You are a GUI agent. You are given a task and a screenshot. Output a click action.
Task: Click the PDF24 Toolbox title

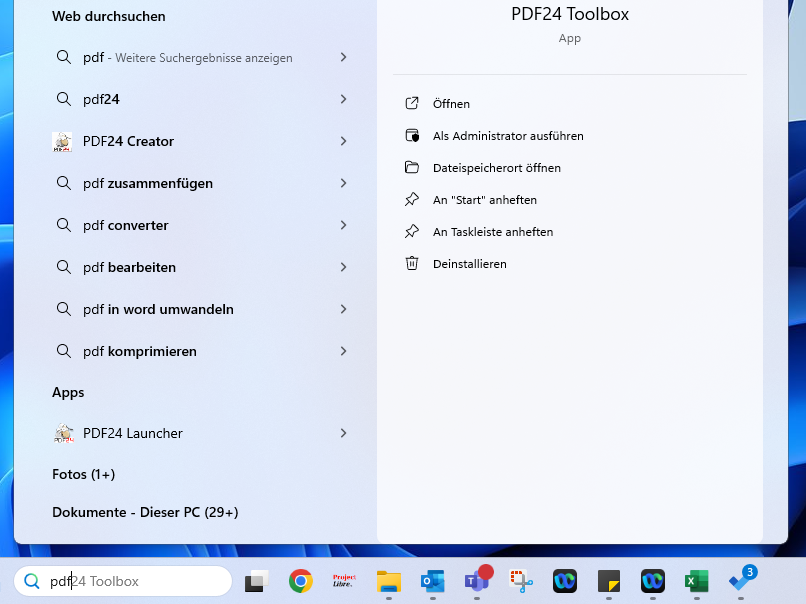coord(570,14)
